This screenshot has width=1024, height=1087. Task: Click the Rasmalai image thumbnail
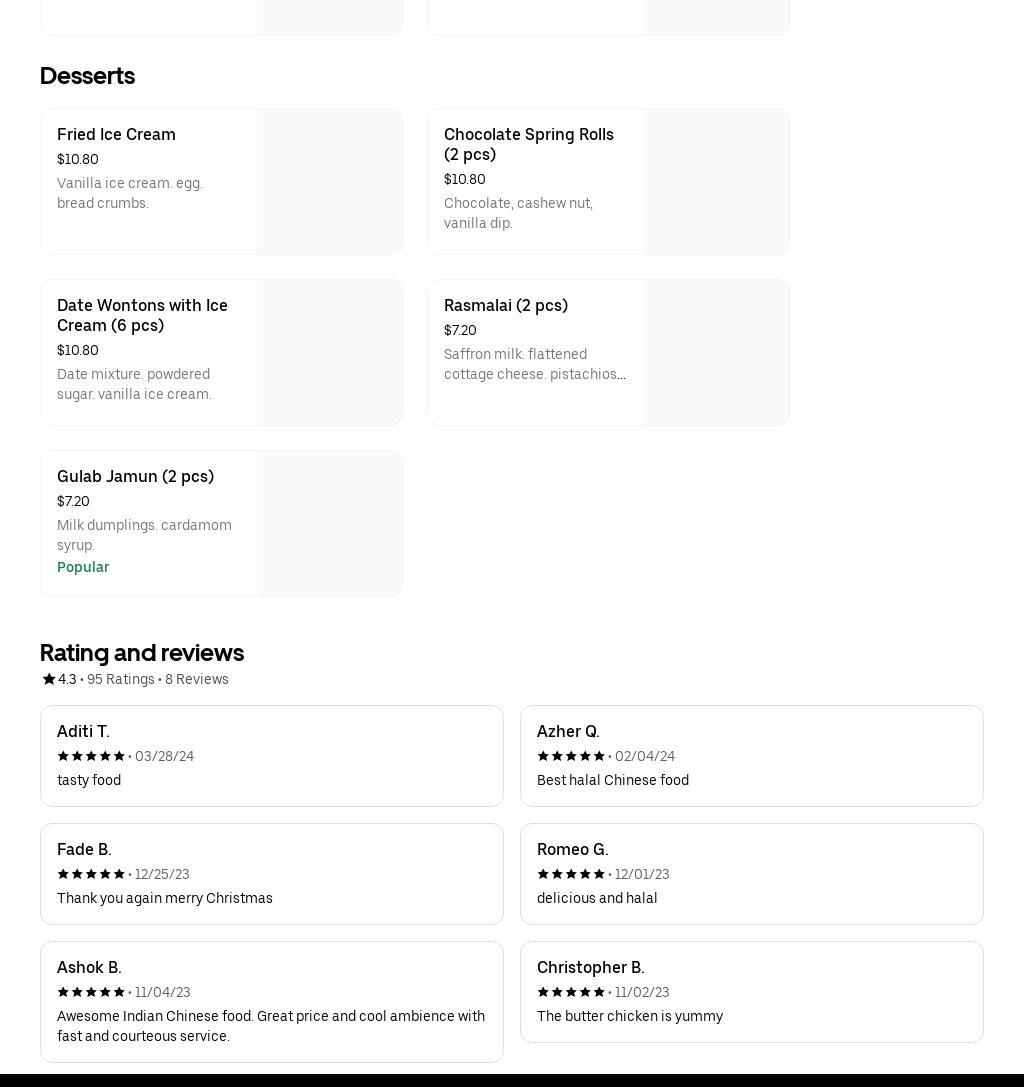coord(716,352)
